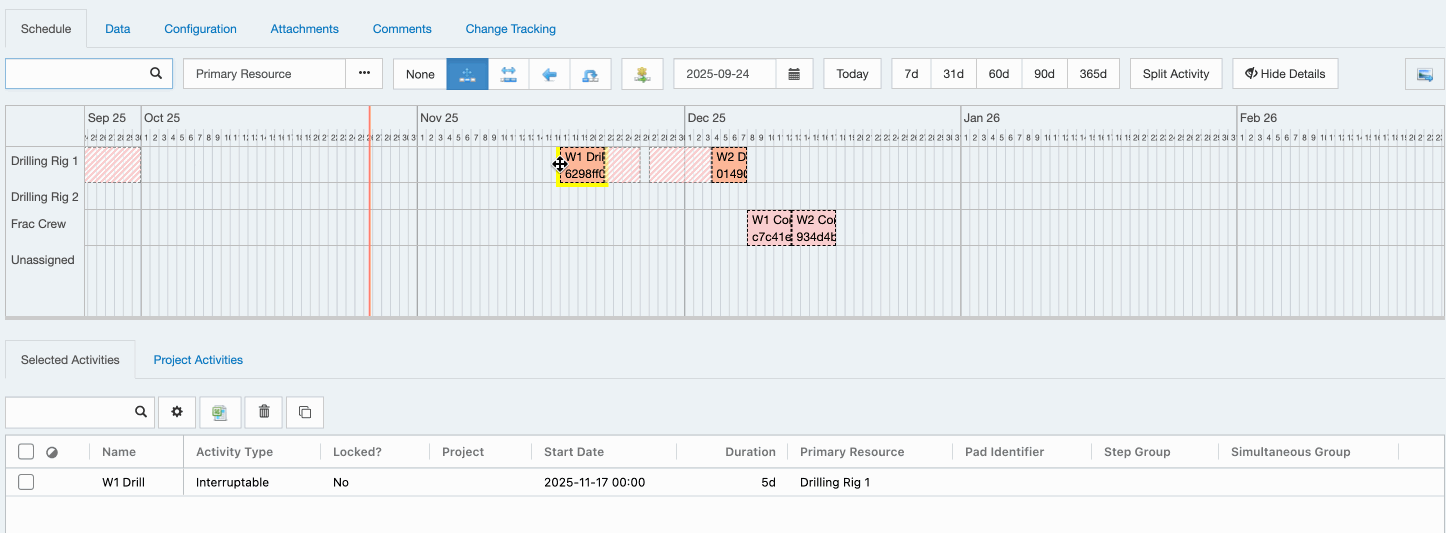Screen dimensions: 1446x533
Task: Check the W1 Drill row checkbox
Action: [x=26, y=482]
